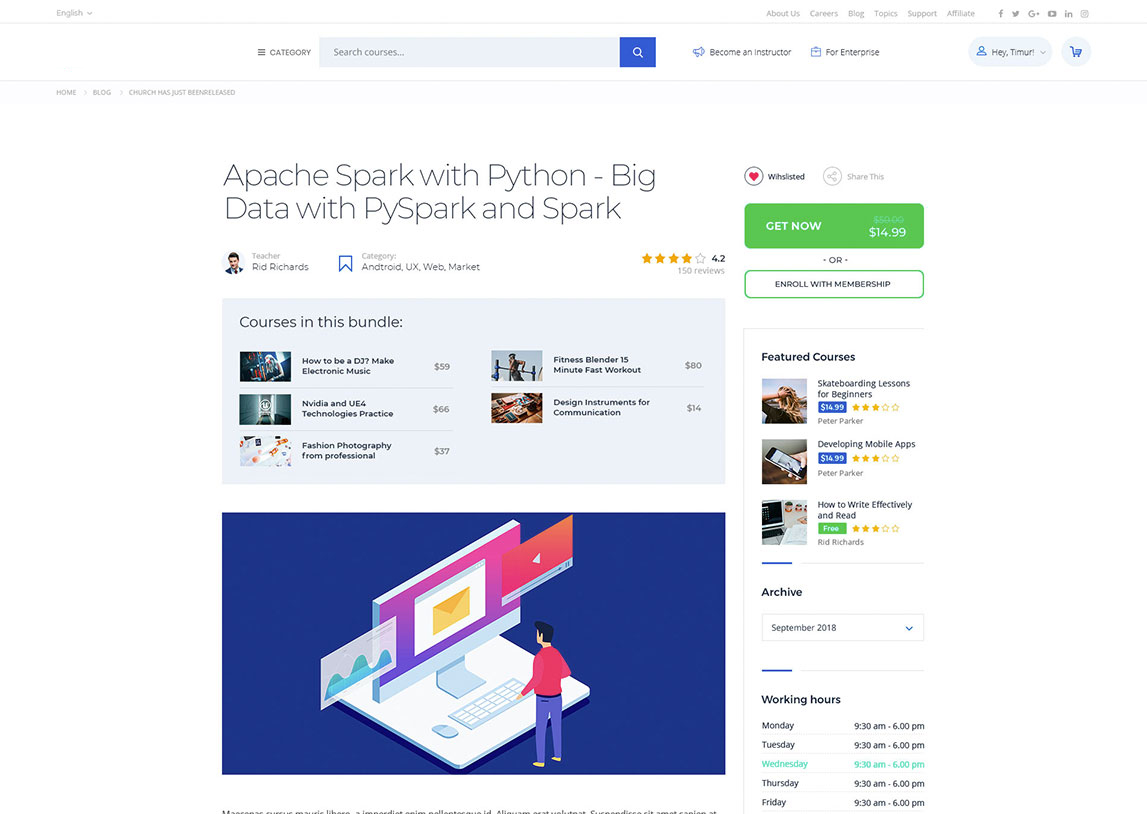Click the Share This icon

(832, 177)
